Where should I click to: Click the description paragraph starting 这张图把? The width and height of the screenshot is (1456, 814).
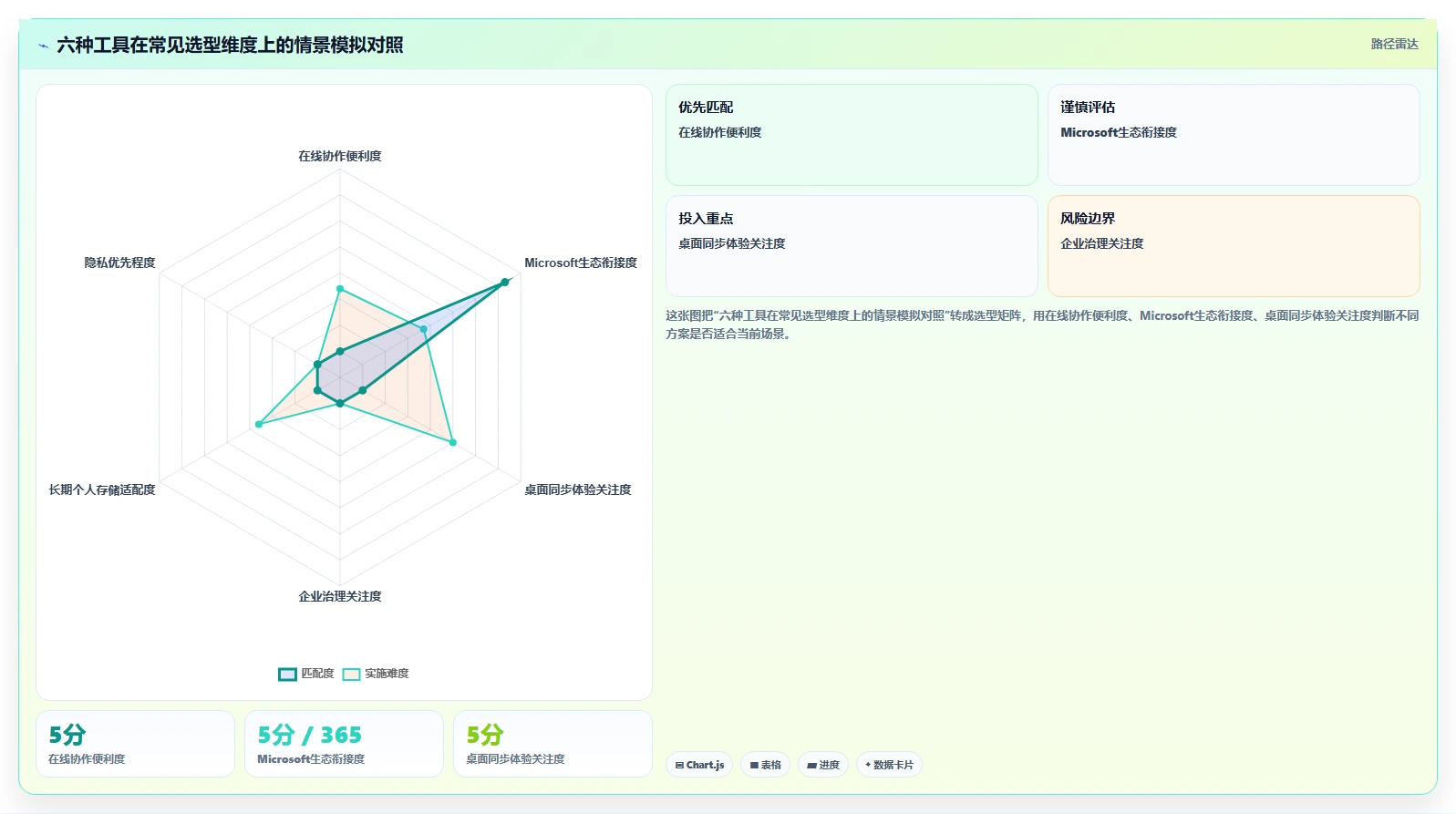pos(1042,325)
